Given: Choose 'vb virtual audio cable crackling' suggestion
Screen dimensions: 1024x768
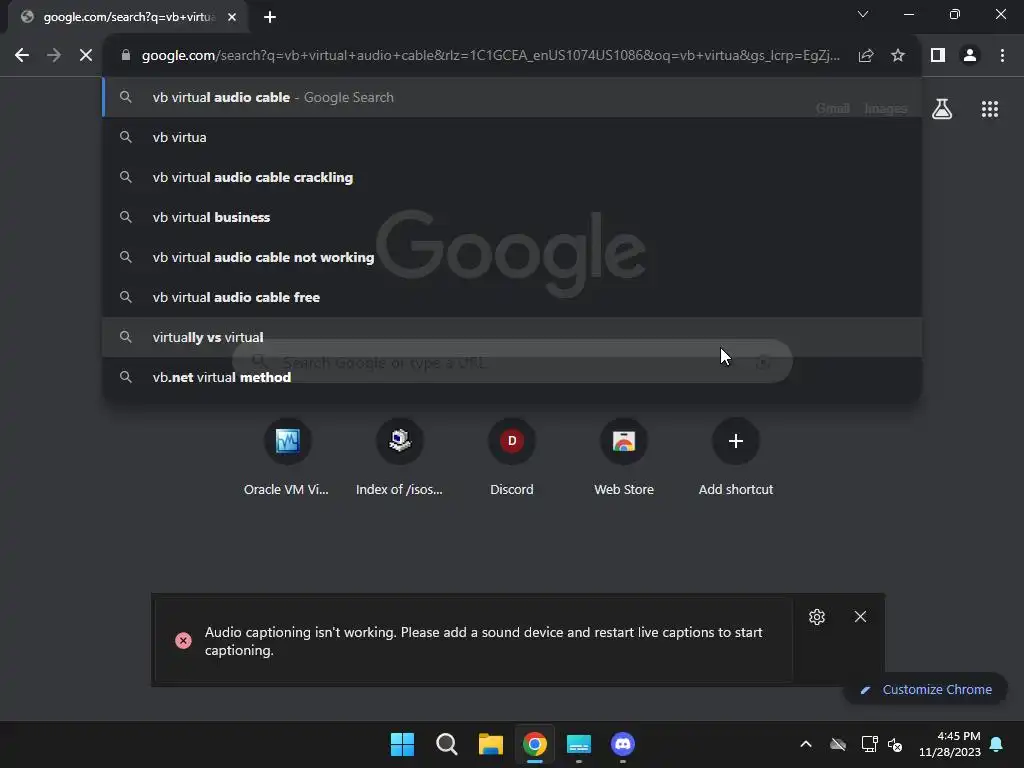Looking at the screenshot, I should pyautogui.click(x=512, y=177).
